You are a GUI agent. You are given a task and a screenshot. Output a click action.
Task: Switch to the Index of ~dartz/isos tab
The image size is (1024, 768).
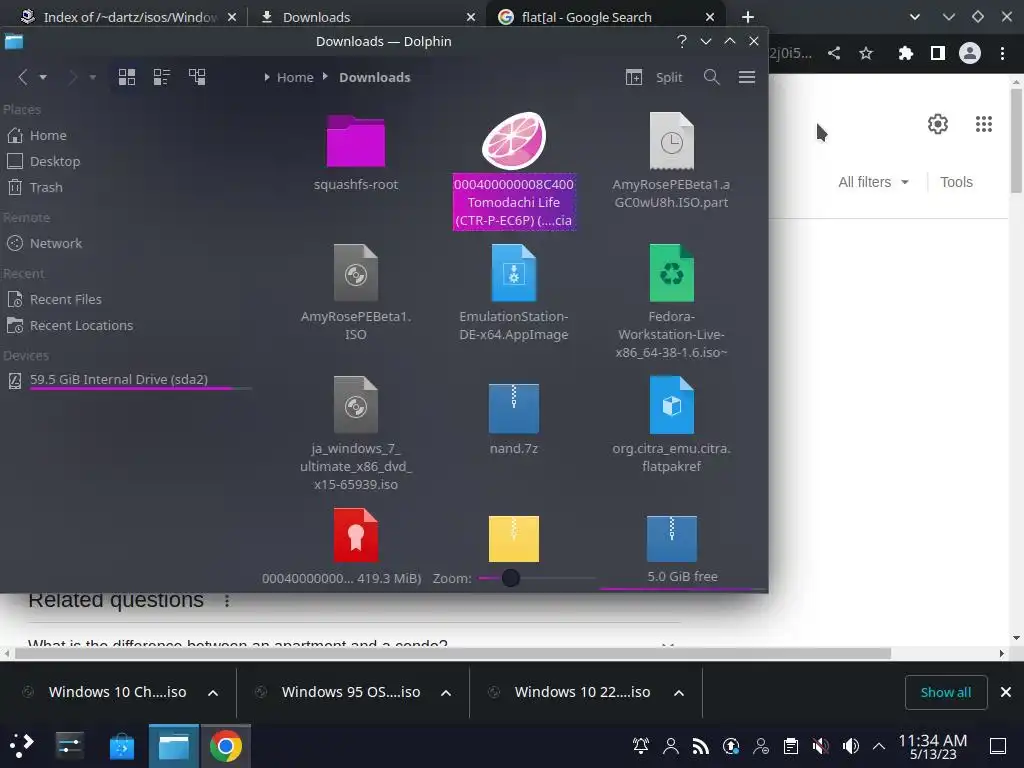129,17
